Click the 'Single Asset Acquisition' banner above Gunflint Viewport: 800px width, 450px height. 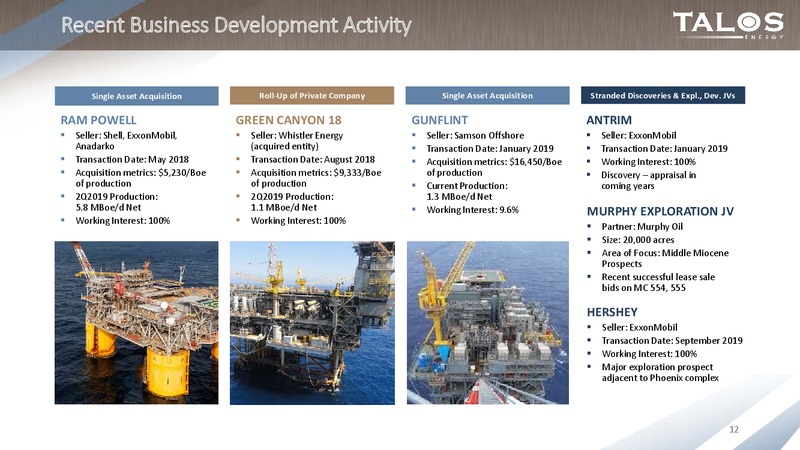coord(487,95)
